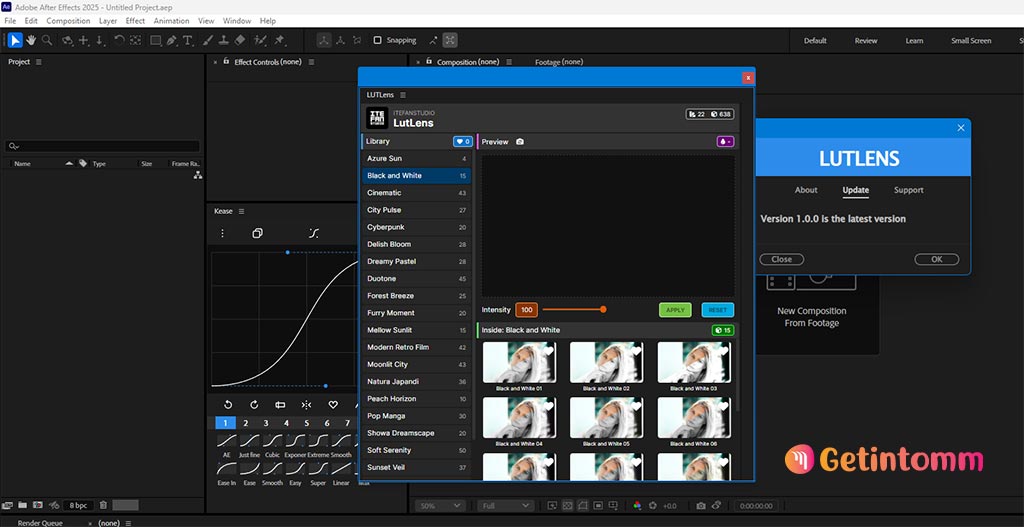The width and height of the screenshot is (1024, 527).
Task: Select the Cinematic library category
Action: pos(415,193)
